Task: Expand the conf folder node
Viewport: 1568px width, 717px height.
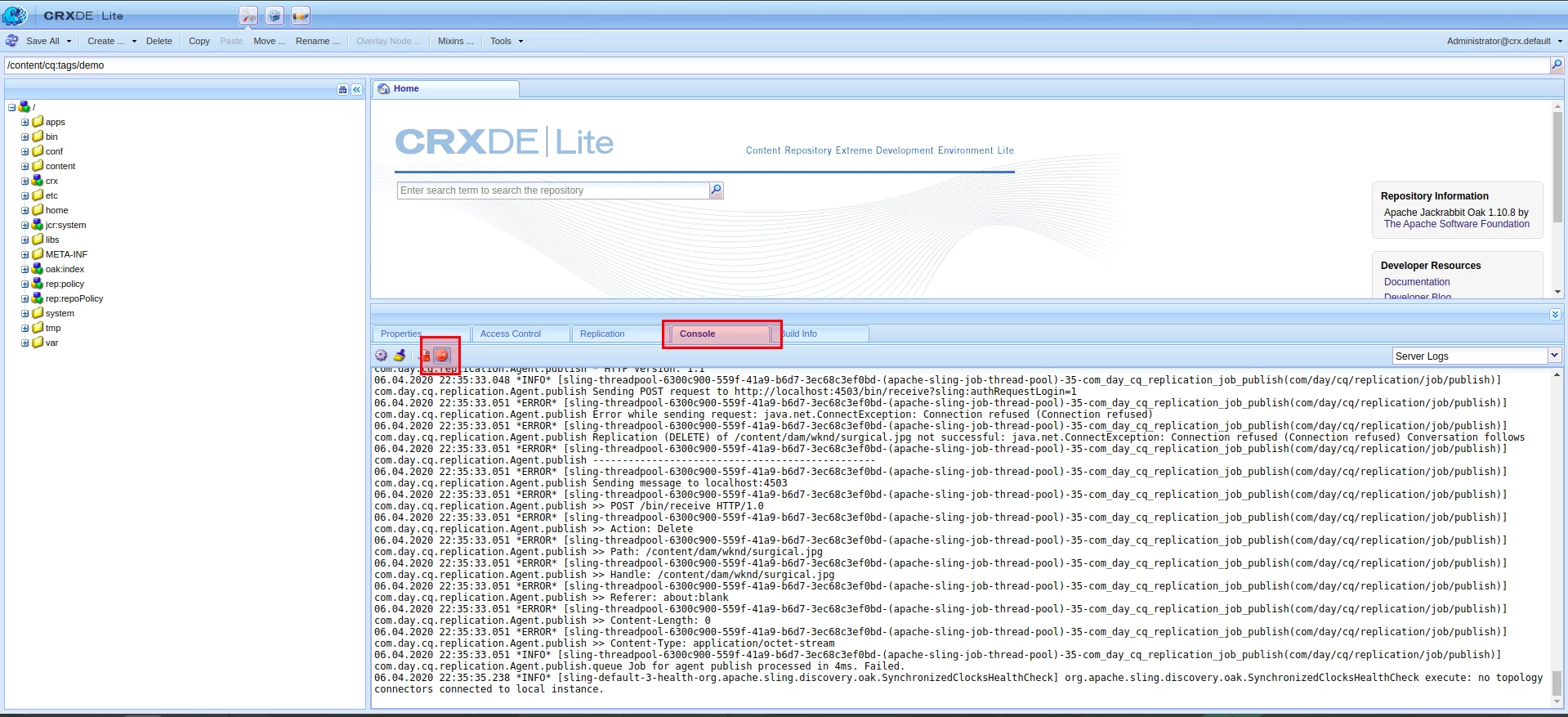Action: [x=25, y=151]
